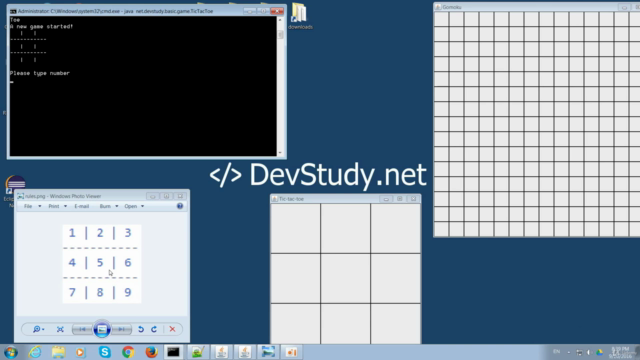
Task: Open Photo Viewer help icon
Action: [180, 206]
